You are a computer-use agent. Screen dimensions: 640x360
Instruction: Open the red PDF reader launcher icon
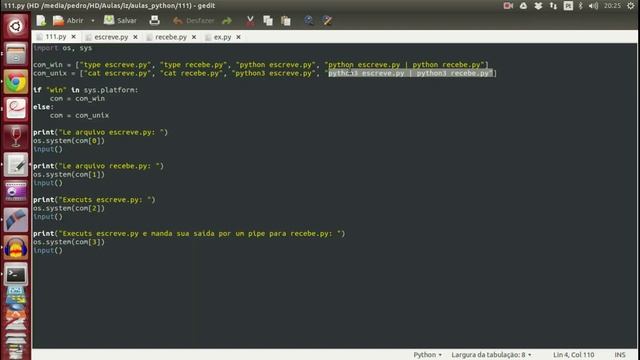16,109
